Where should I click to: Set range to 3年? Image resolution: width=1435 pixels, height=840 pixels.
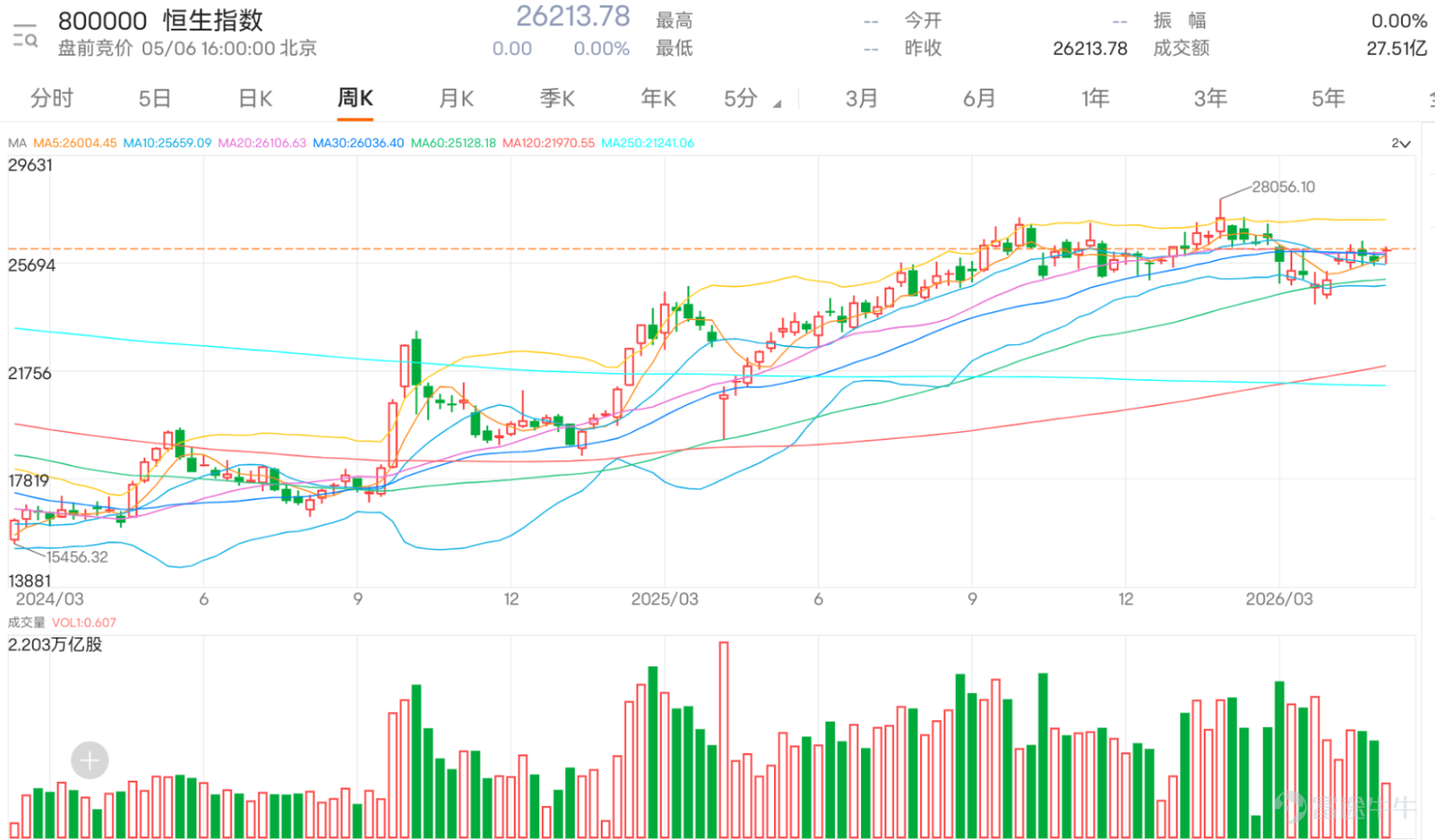(x=1211, y=99)
